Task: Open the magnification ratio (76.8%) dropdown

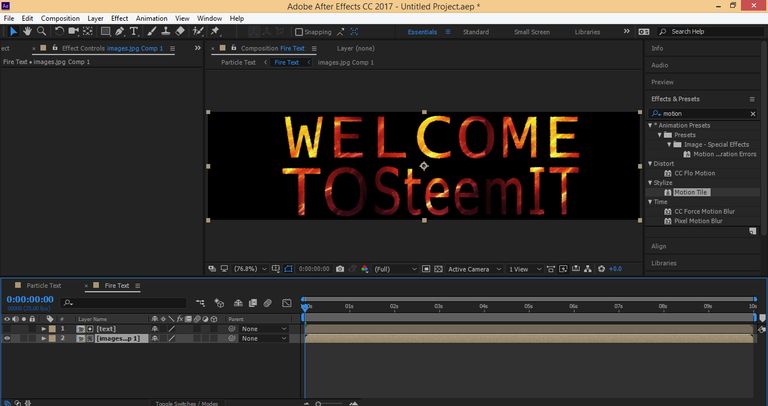Action: click(x=250, y=269)
